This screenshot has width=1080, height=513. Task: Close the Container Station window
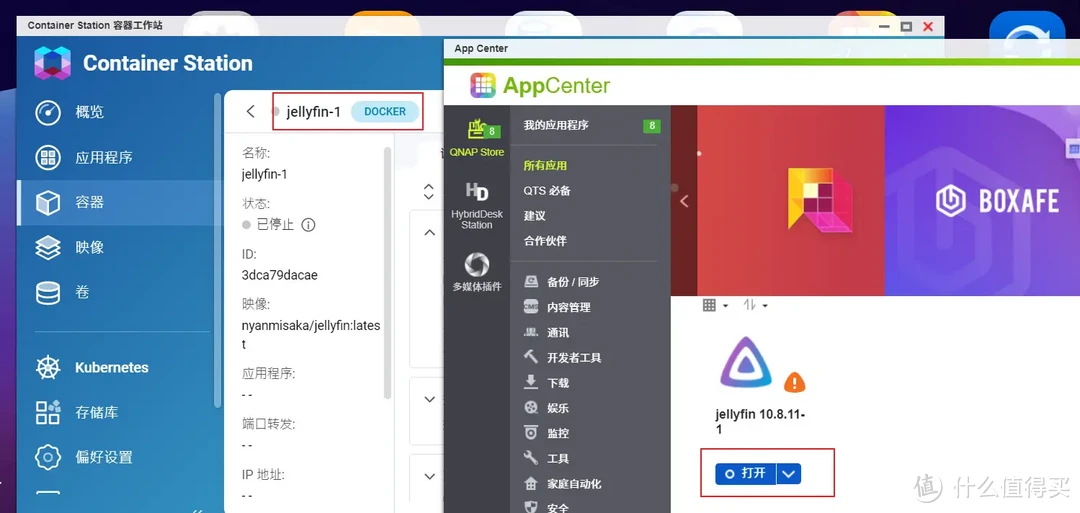[928, 26]
